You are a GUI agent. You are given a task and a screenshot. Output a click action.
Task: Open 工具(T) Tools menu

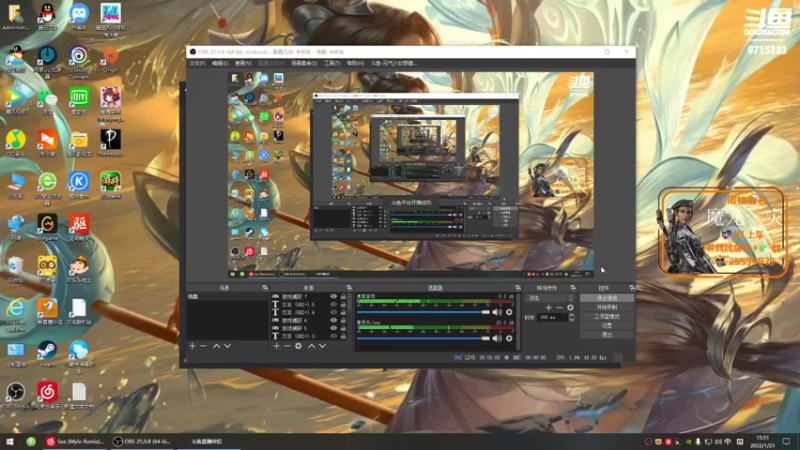point(332,63)
